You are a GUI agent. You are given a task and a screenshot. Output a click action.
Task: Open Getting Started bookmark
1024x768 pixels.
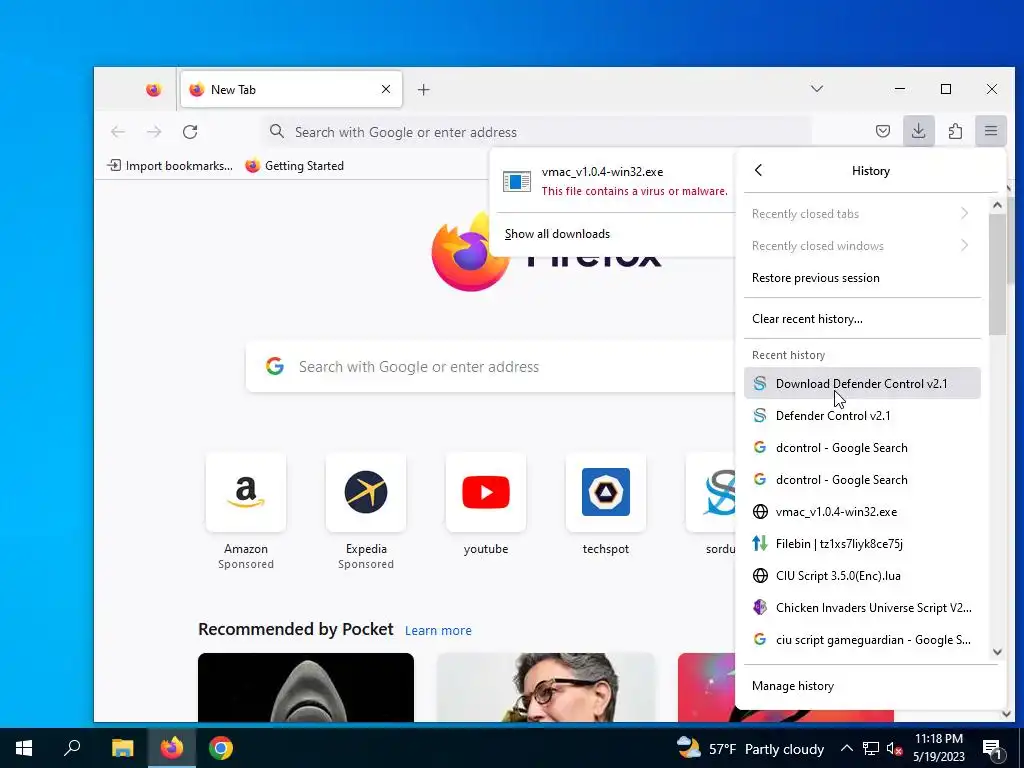(x=295, y=166)
